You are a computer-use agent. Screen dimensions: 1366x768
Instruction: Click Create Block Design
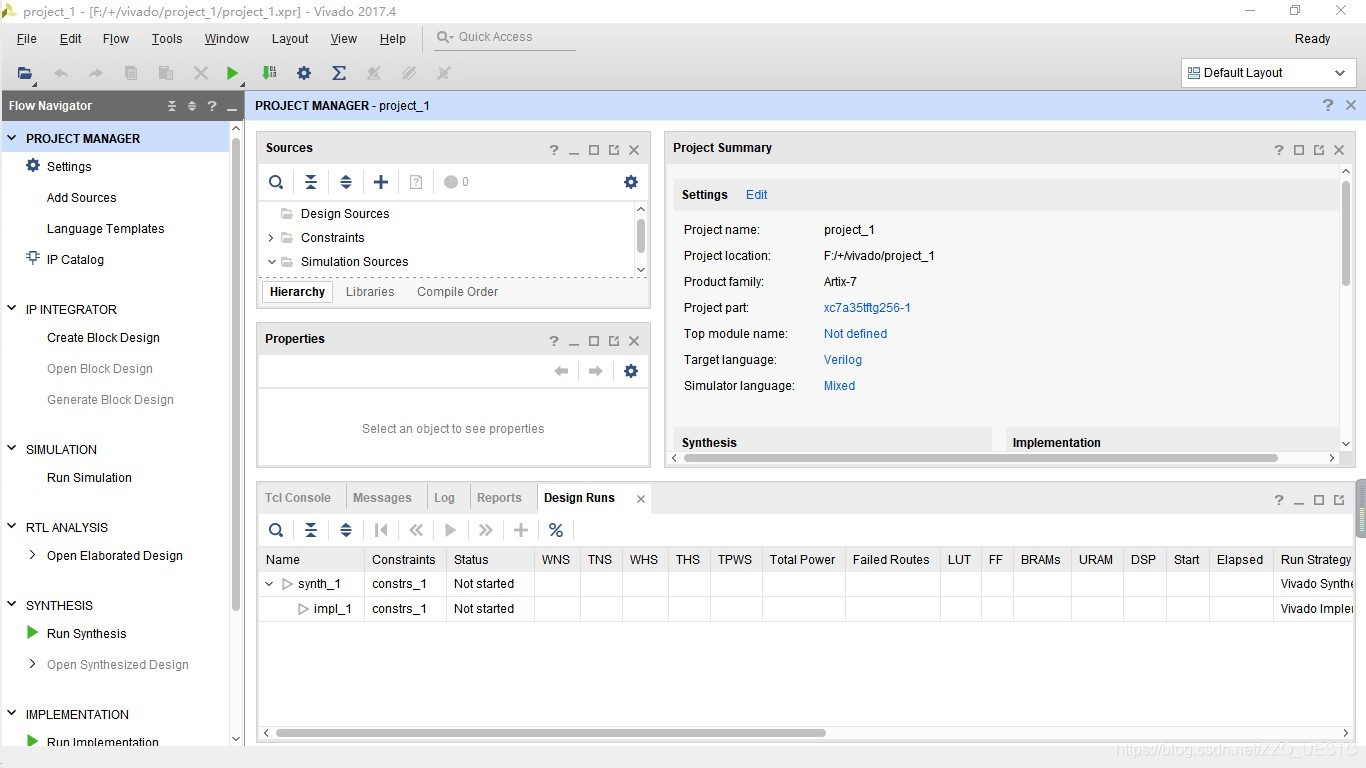(103, 338)
